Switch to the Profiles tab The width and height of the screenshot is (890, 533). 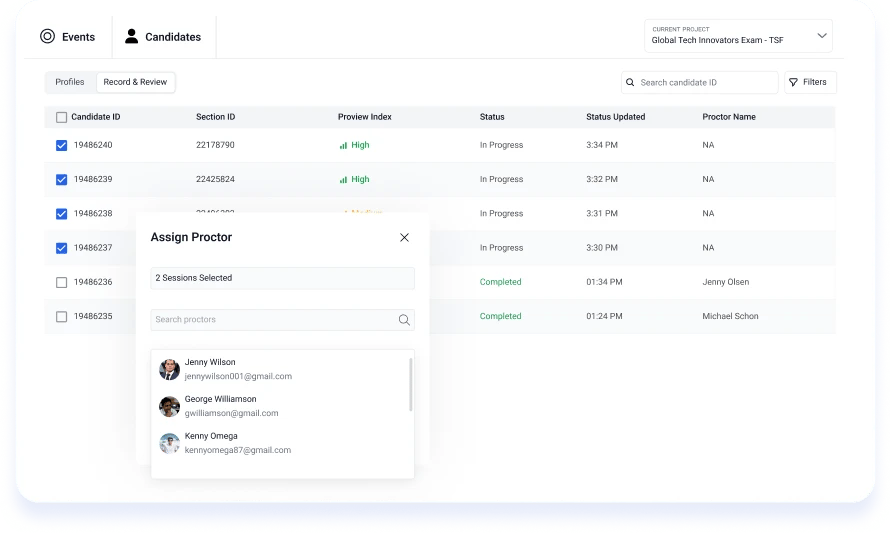(70, 82)
